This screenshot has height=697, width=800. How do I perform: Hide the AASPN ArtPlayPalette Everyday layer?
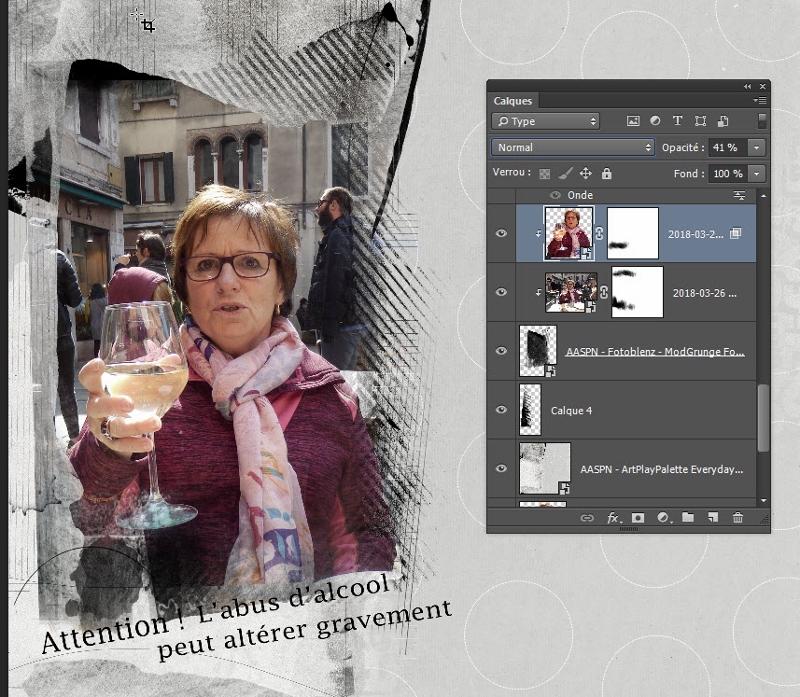pos(502,468)
